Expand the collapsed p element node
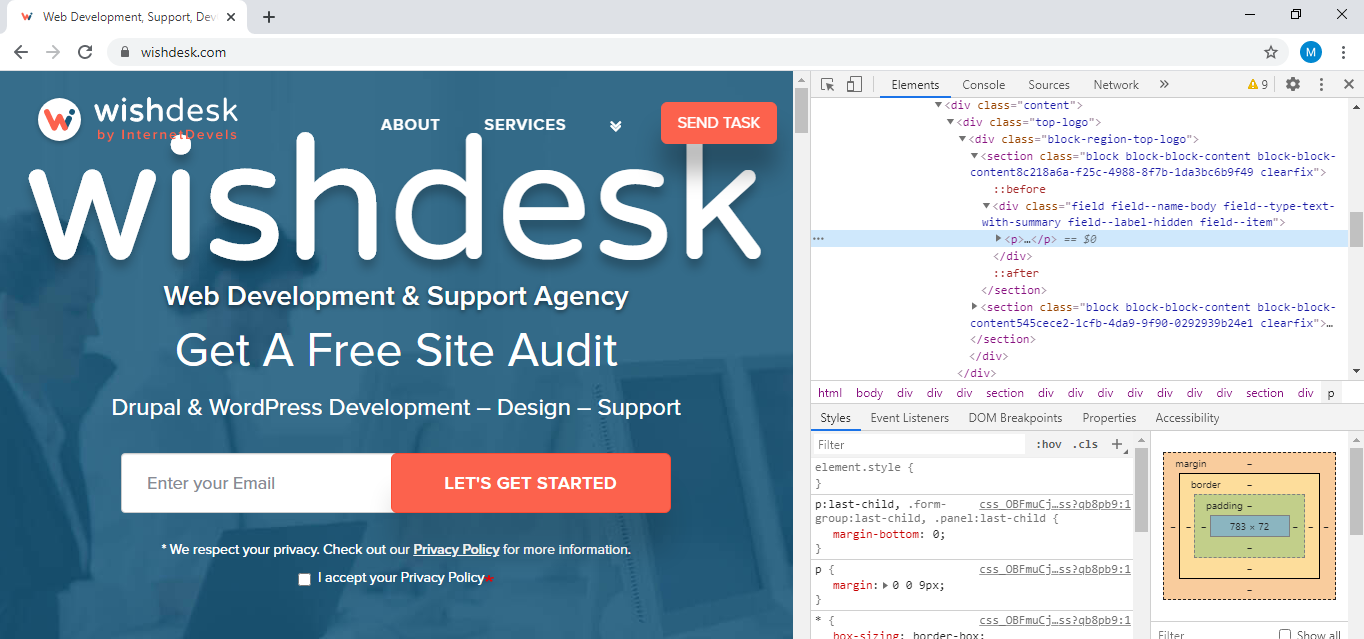The width and height of the screenshot is (1364, 639). point(998,239)
